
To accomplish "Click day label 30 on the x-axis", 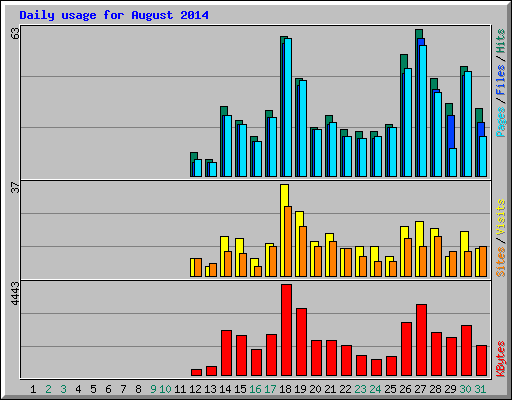I will pos(465,389).
